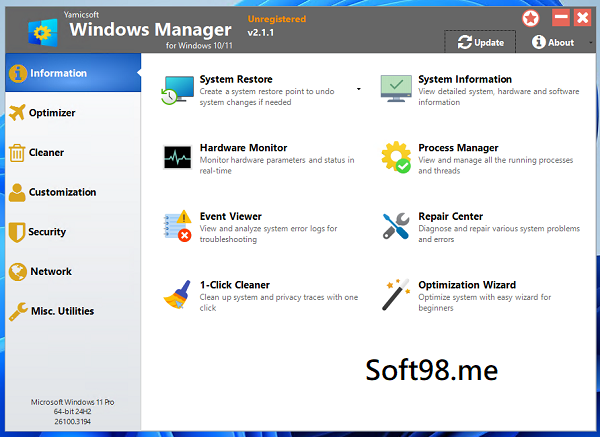This screenshot has width=600, height=437.
Task: Click the About info icon
Action: tap(538, 42)
